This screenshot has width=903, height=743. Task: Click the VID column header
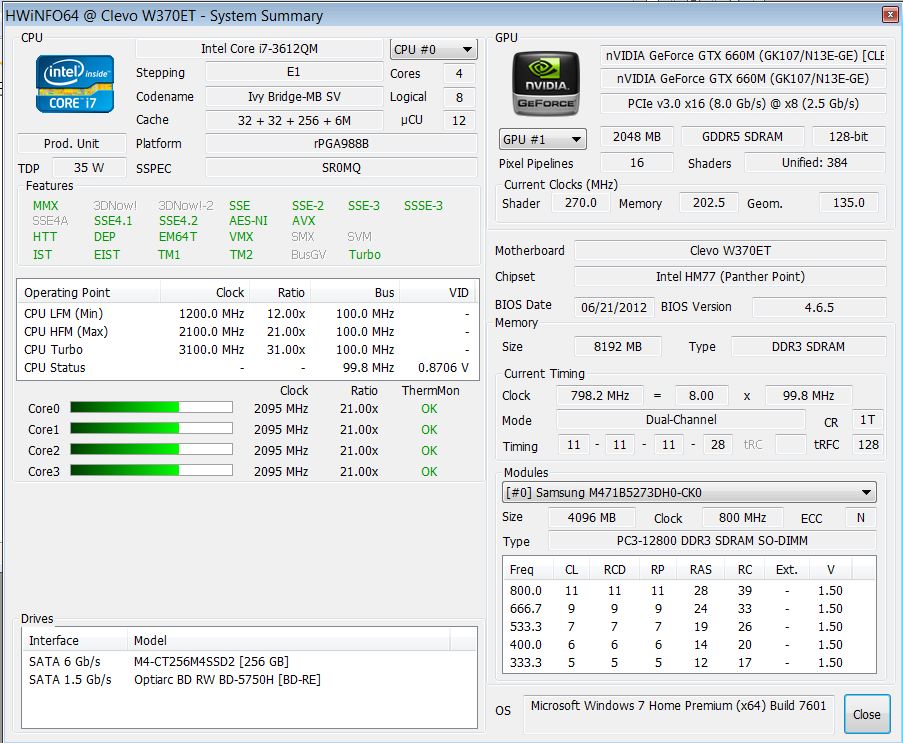(438, 293)
